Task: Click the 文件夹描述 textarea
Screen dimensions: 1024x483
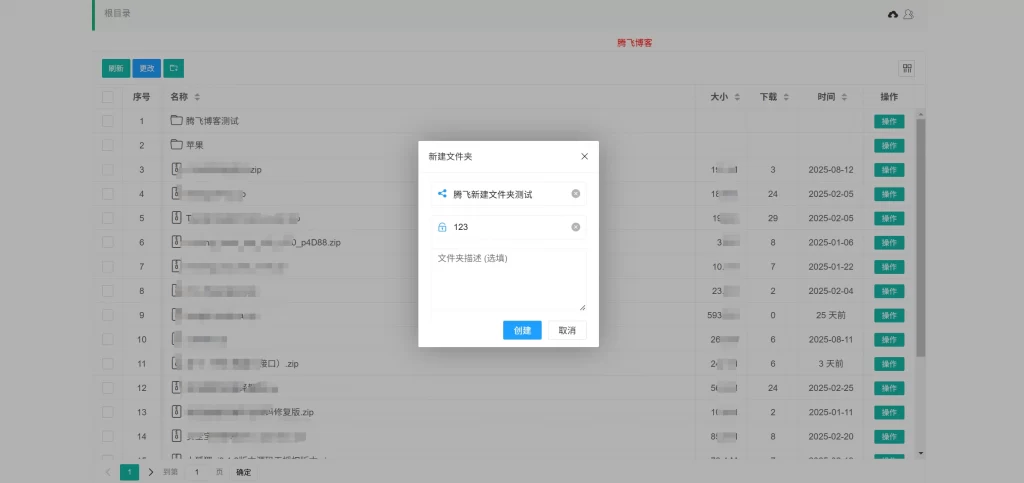Action: click(509, 280)
